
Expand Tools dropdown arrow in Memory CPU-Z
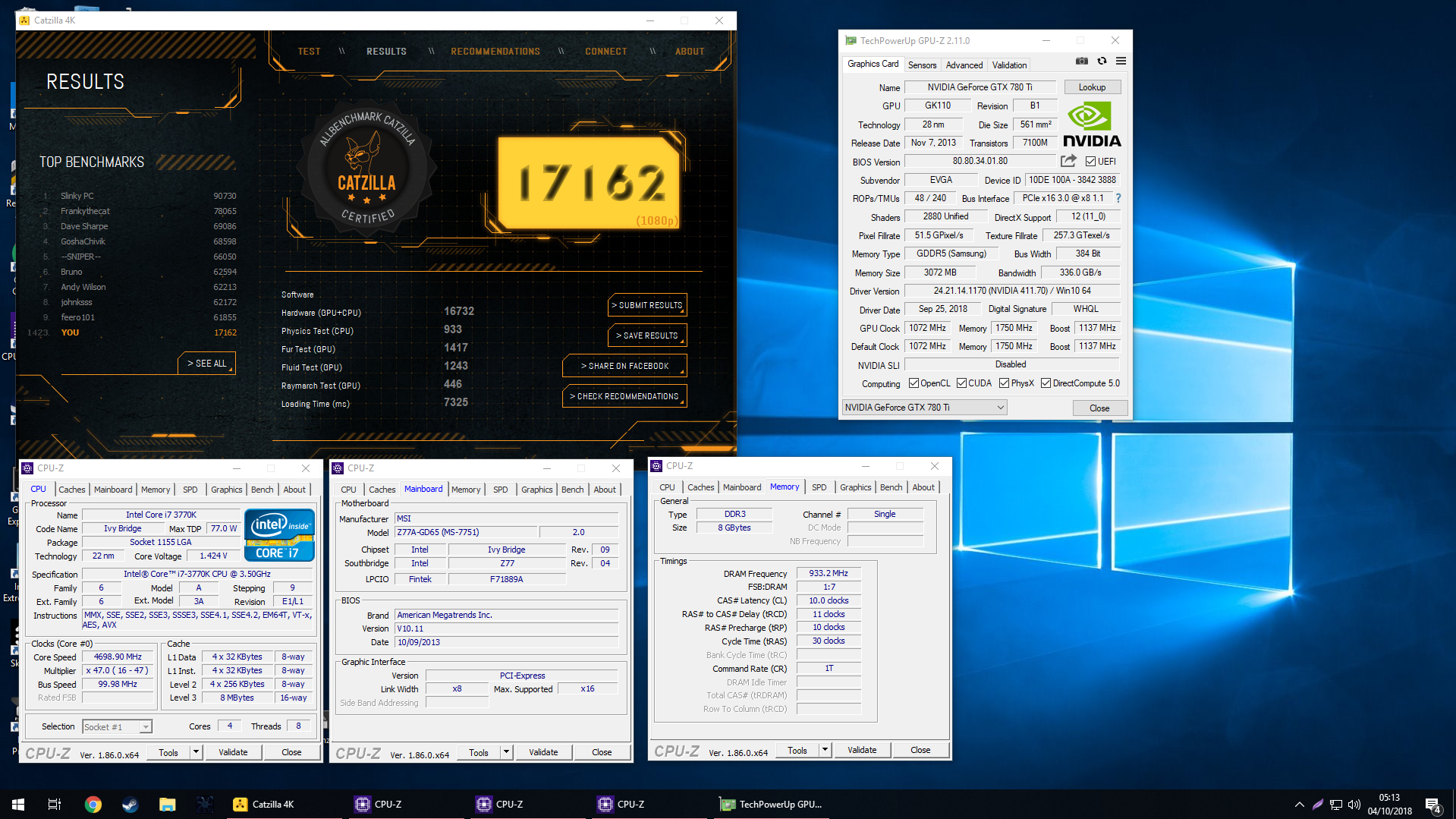pyautogui.click(x=825, y=750)
